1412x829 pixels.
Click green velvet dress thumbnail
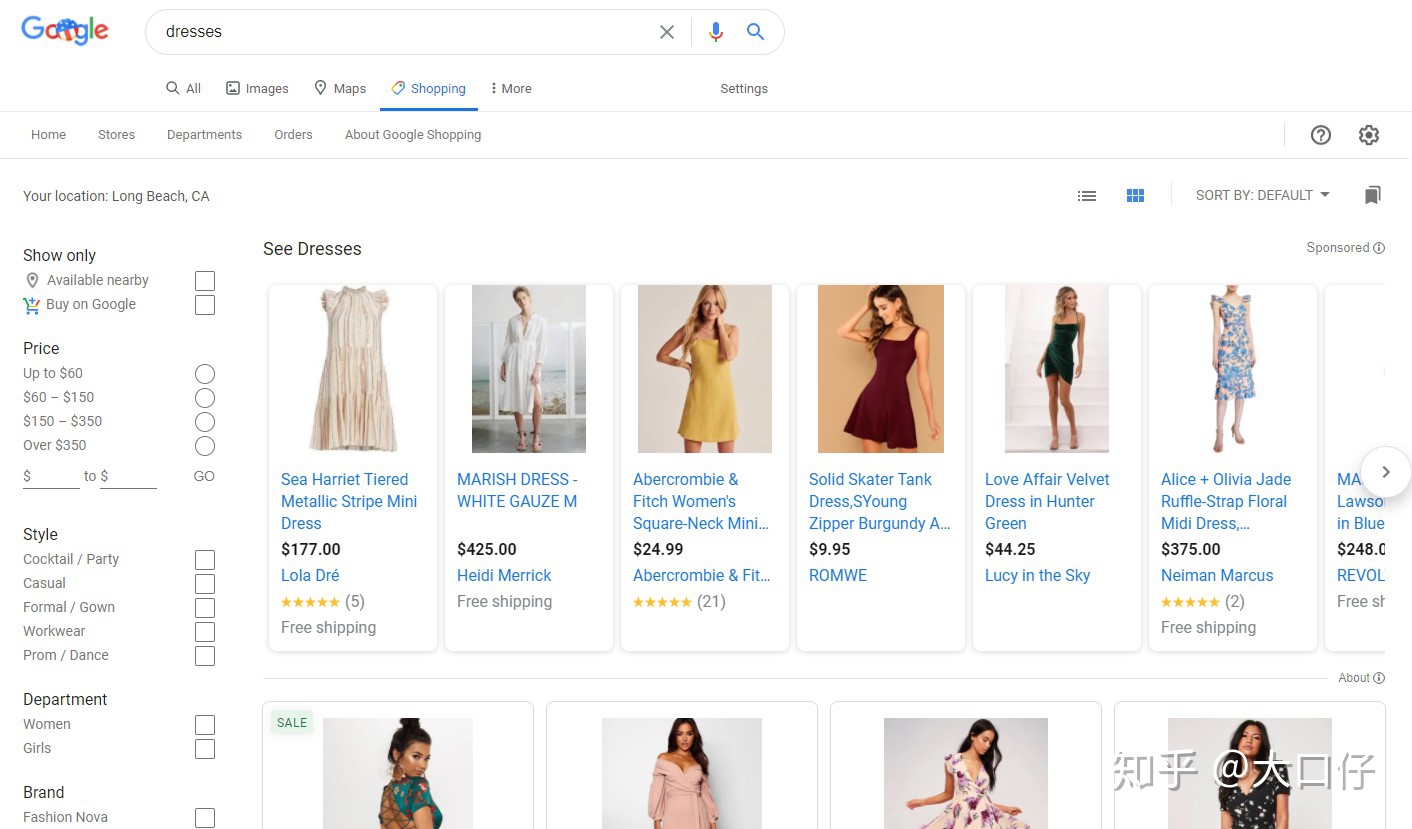(1057, 369)
